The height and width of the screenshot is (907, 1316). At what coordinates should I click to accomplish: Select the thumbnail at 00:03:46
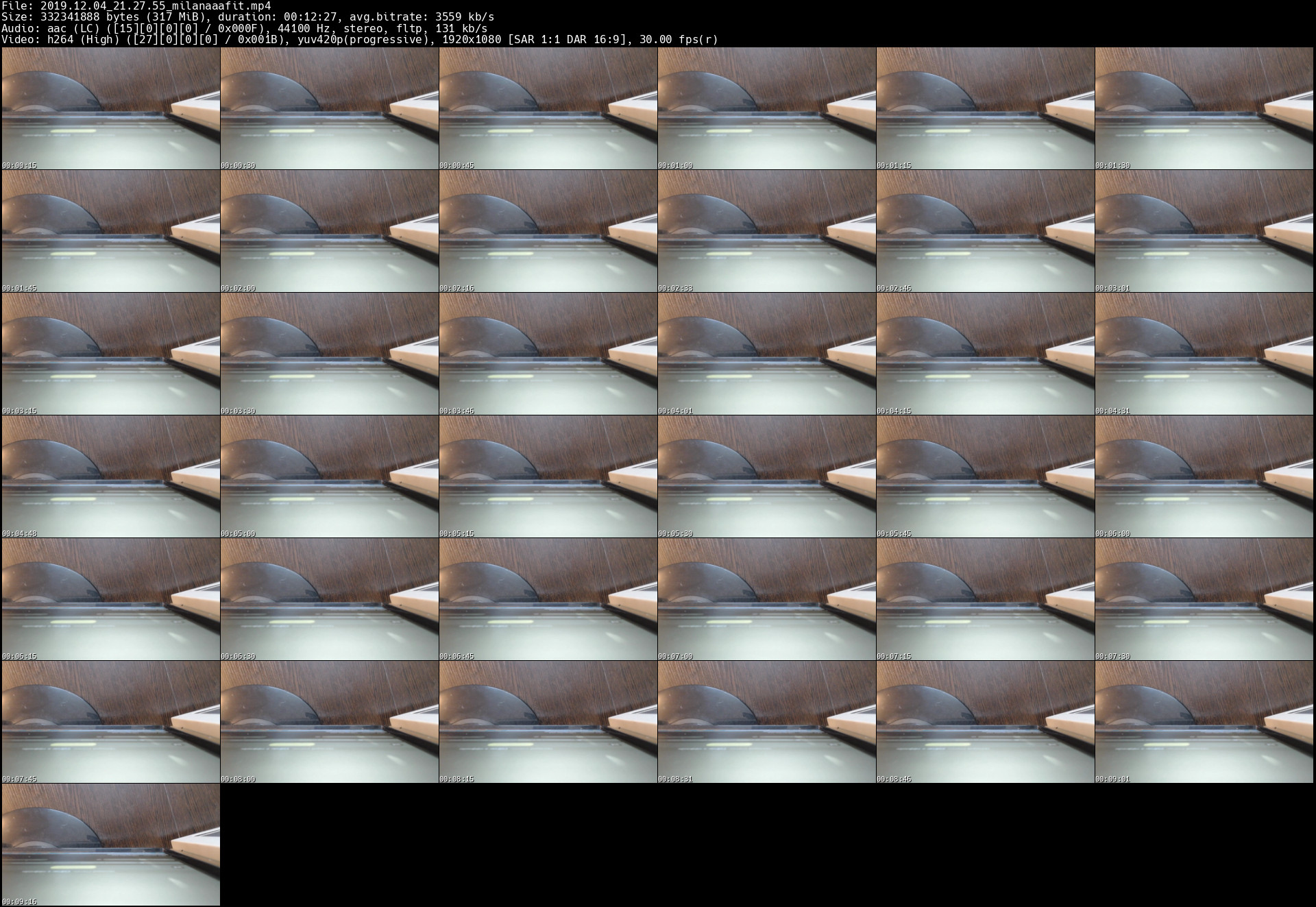(x=548, y=354)
